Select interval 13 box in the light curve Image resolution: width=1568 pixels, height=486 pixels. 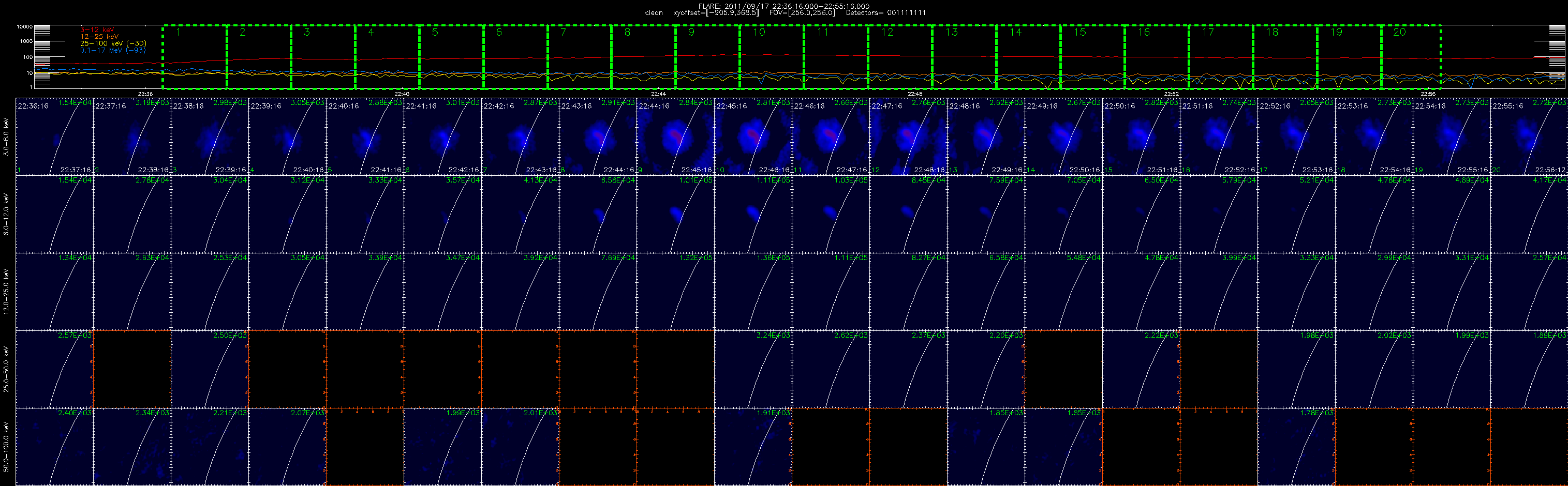964,56
